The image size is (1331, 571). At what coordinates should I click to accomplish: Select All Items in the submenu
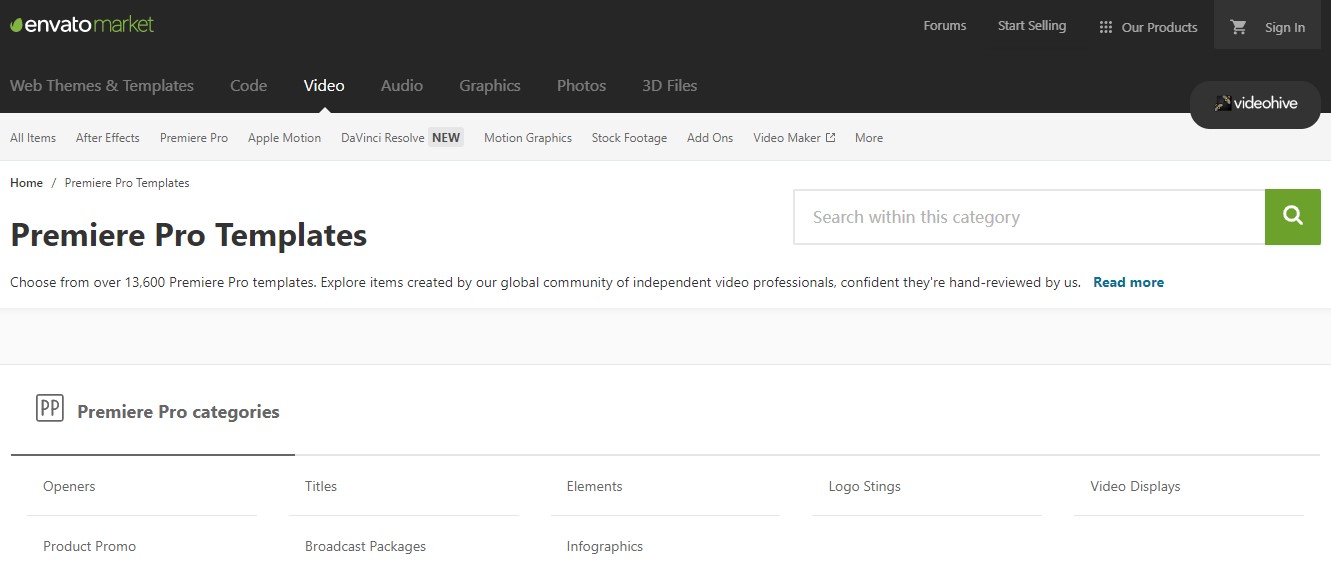click(x=33, y=138)
